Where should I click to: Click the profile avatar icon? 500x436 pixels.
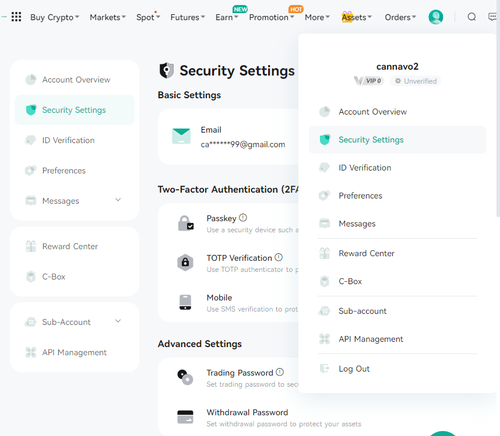[436, 17]
